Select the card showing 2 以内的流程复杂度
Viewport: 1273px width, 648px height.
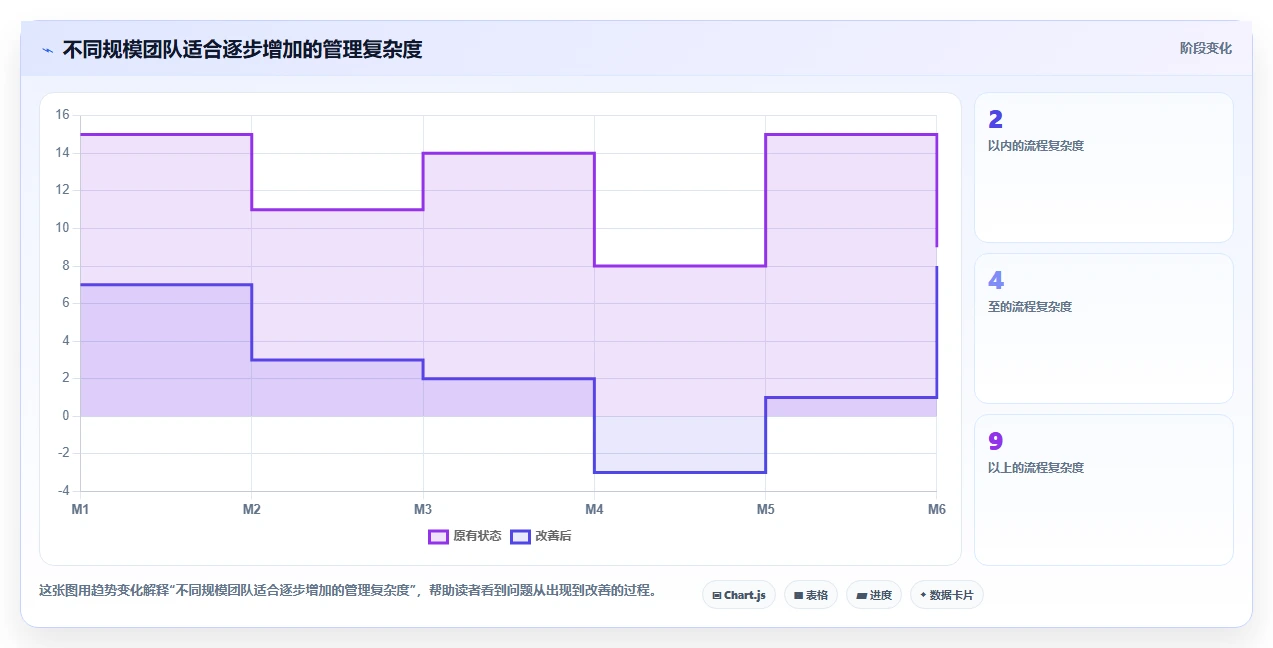tap(1104, 168)
